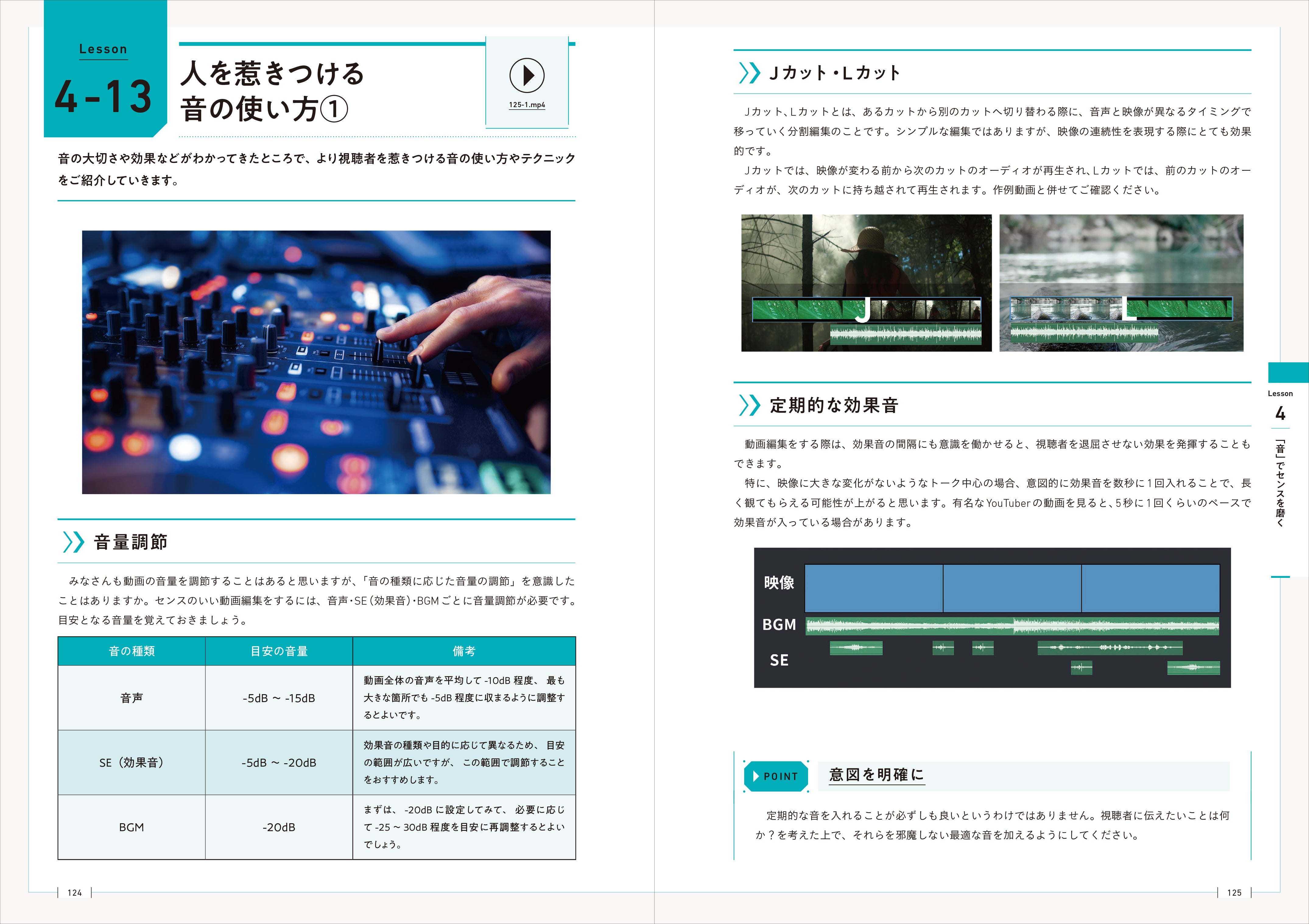Click the title 人を惹きつける音の使い方①
Screen dimensions: 1309x924
pyautogui.click(x=272, y=91)
